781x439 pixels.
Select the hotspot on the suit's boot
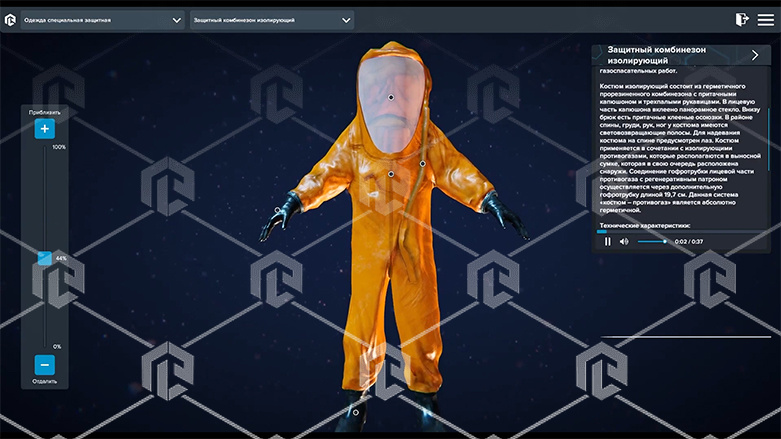tap(355, 411)
